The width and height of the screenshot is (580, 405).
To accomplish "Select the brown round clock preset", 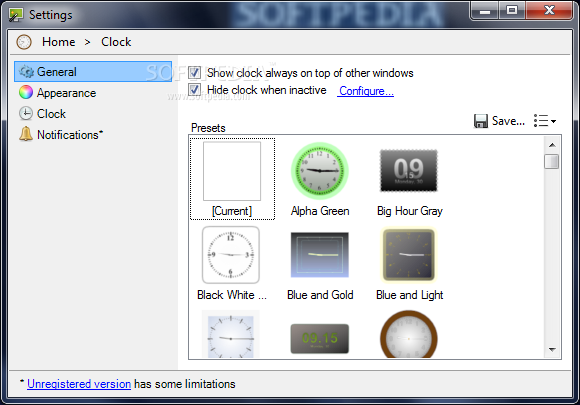I will click(x=409, y=334).
